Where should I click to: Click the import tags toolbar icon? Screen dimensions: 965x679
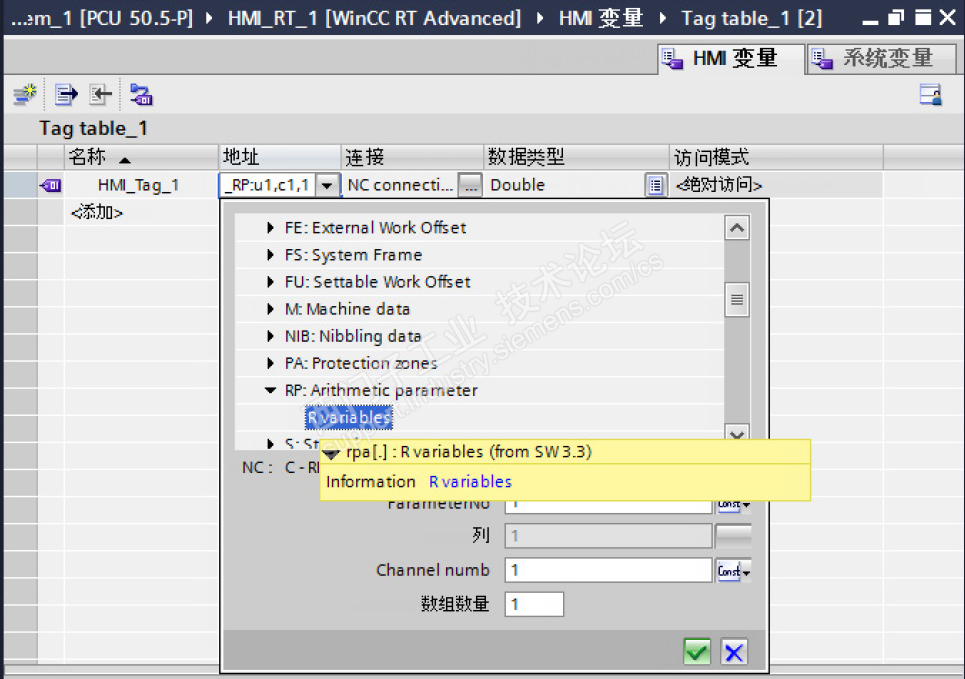tap(100, 95)
